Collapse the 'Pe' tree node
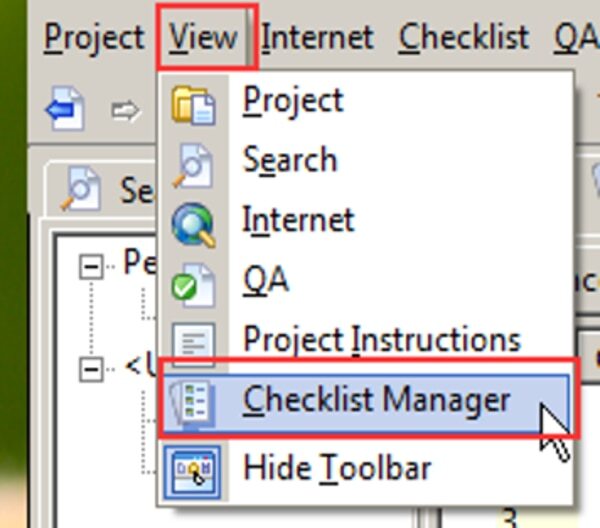 [92, 266]
